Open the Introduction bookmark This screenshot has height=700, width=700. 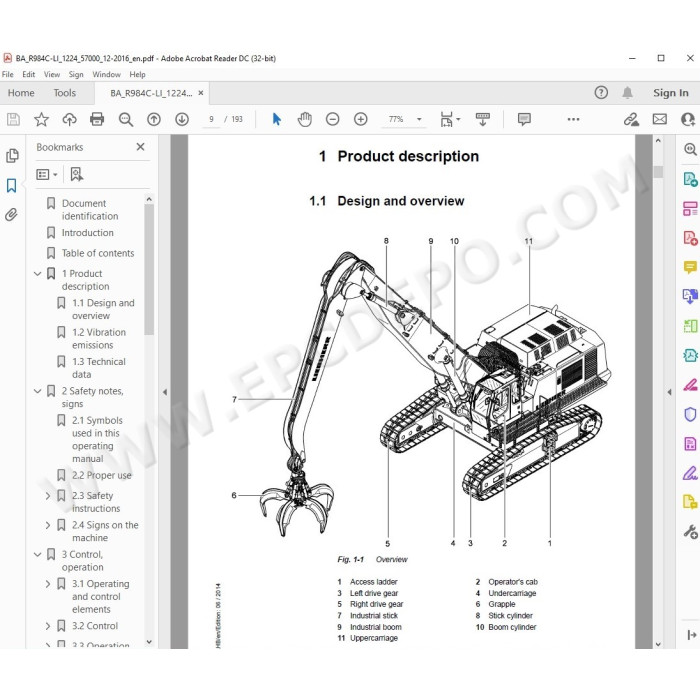tap(88, 233)
